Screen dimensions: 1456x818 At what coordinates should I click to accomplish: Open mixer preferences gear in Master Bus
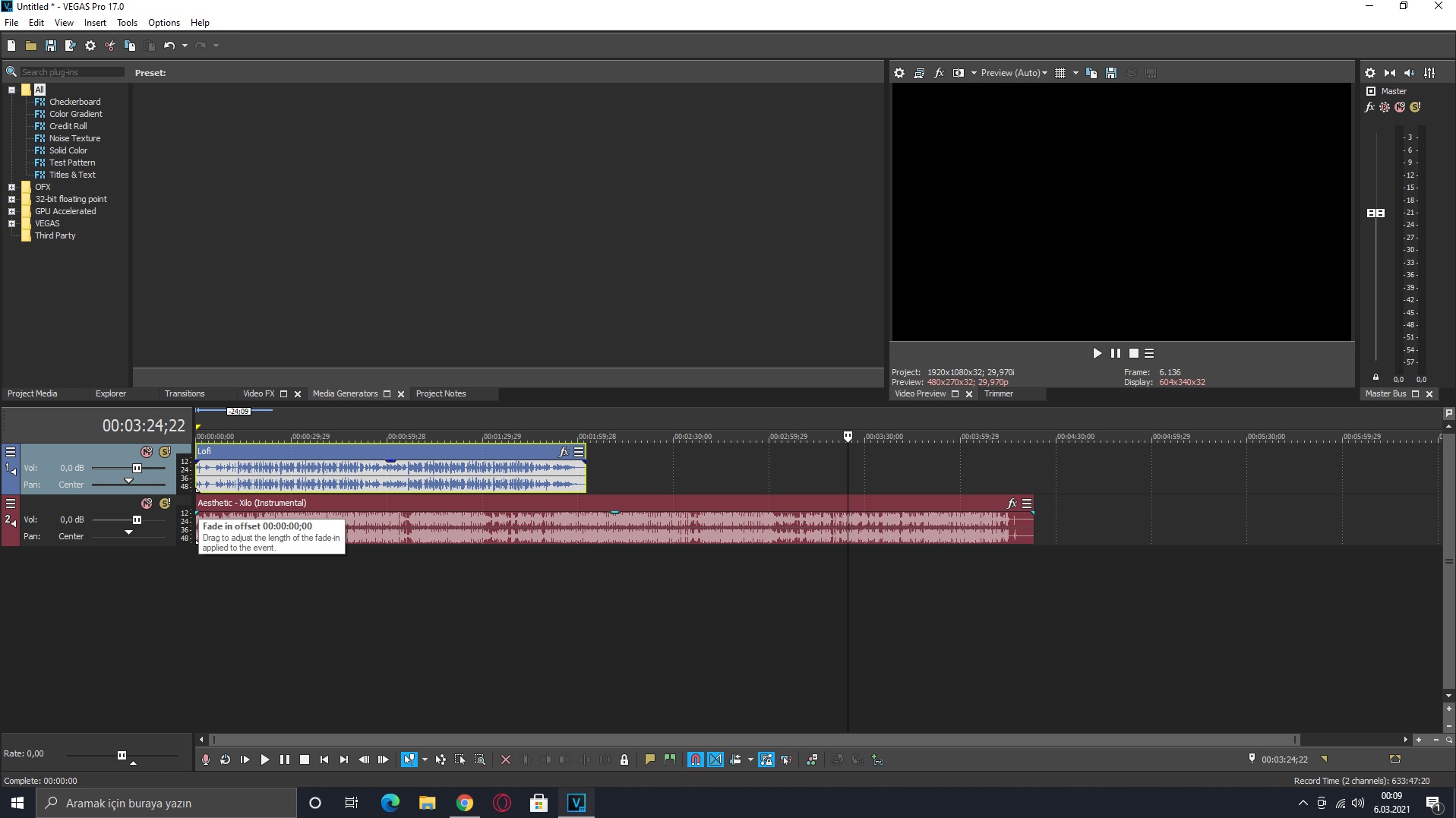tap(1370, 73)
